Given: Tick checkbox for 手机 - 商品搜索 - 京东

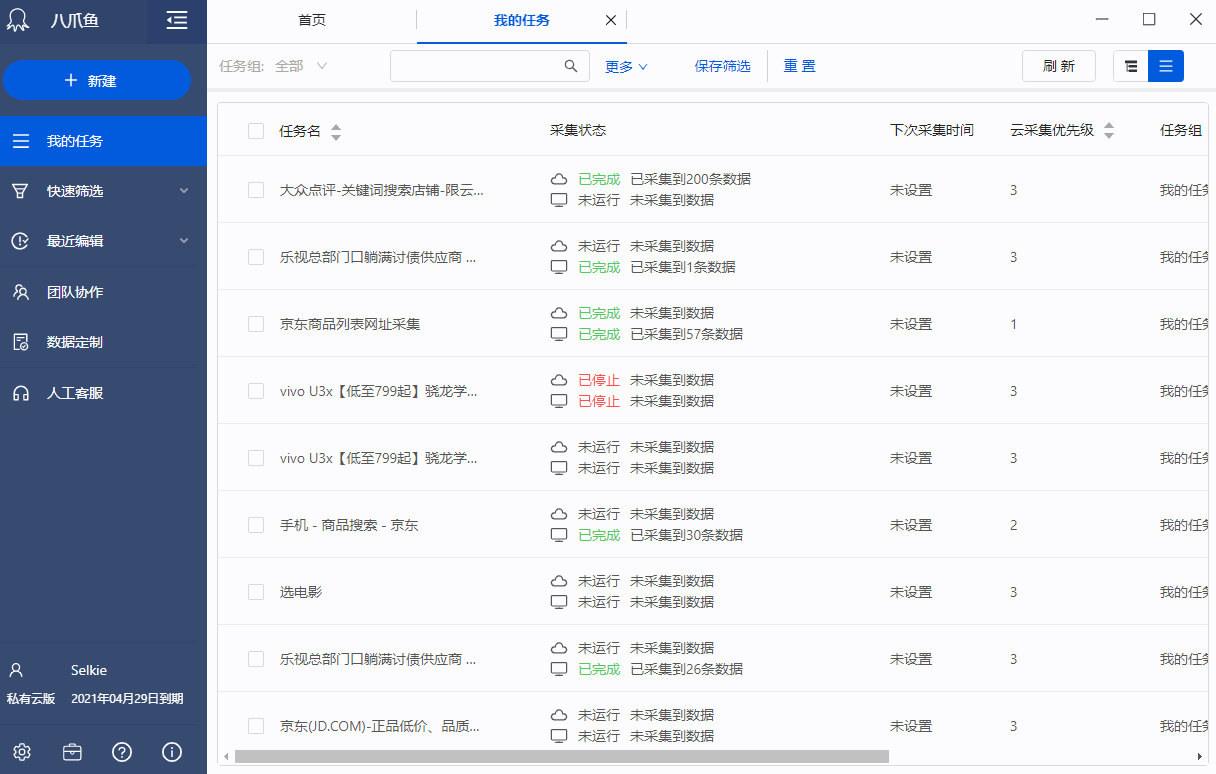Looking at the screenshot, I should coord(256,525).
